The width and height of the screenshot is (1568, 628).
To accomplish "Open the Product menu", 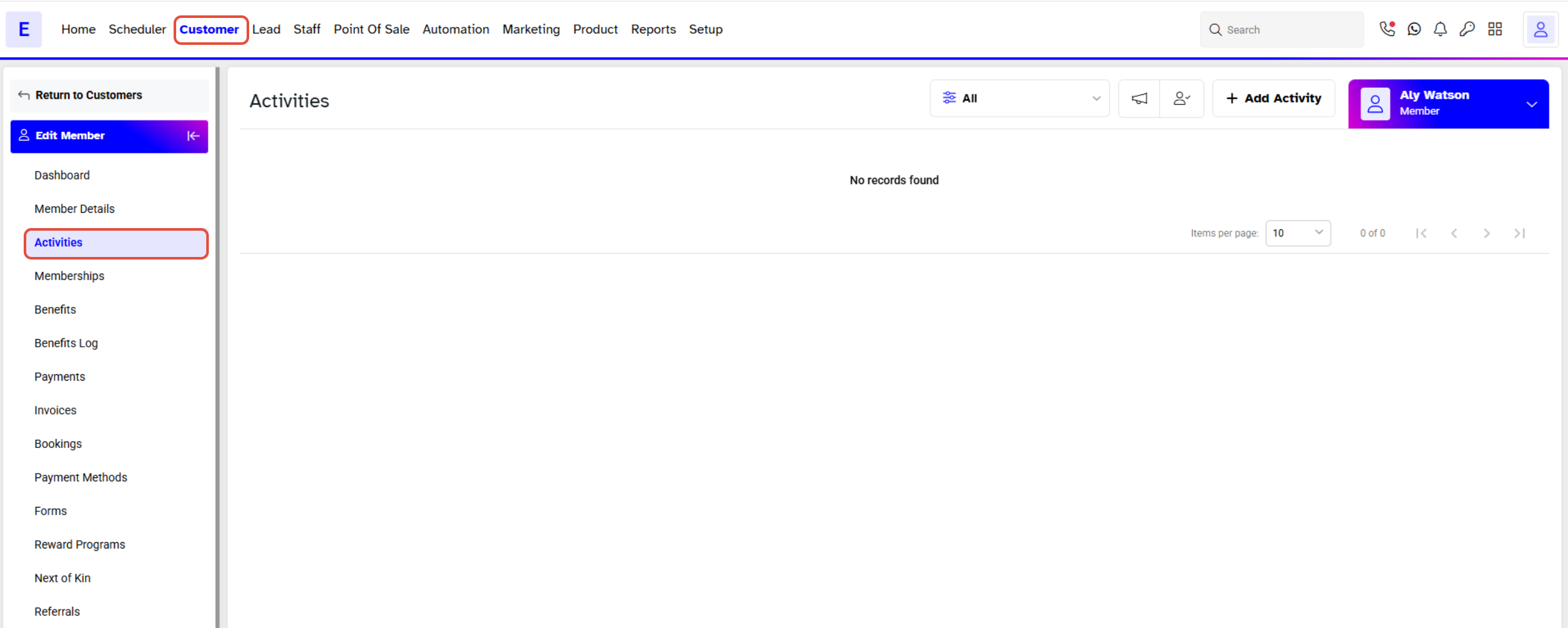I will pyautogui.click(x=596, y=29).
